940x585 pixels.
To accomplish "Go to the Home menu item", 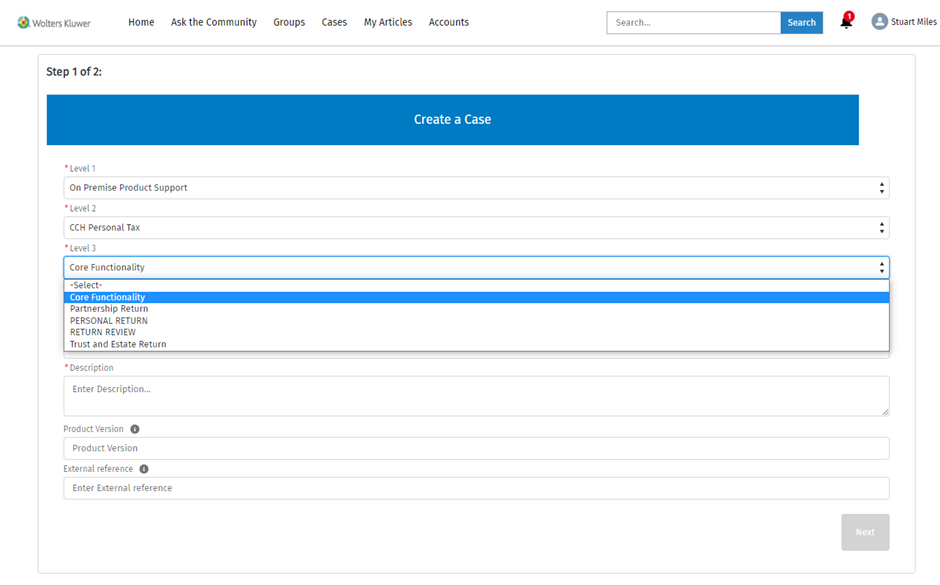I will [141, 22].
